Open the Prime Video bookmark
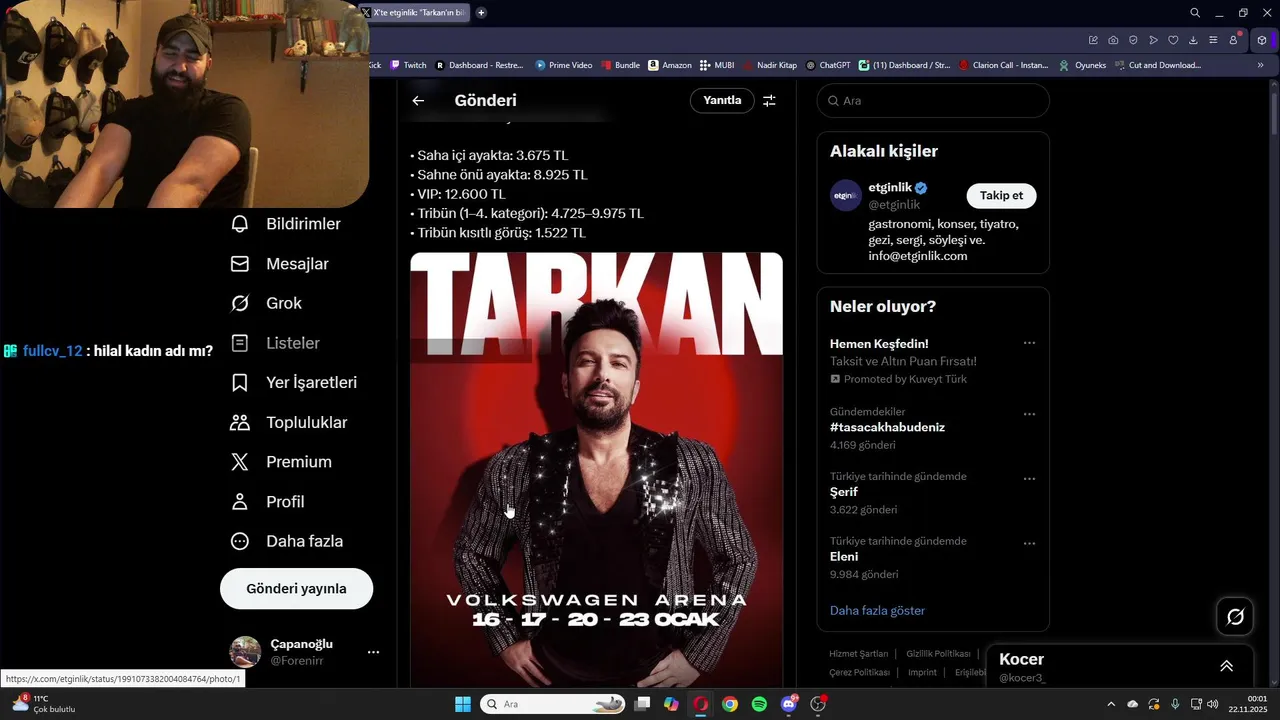Screen dimensions: 1280x720 coord(564,65)
